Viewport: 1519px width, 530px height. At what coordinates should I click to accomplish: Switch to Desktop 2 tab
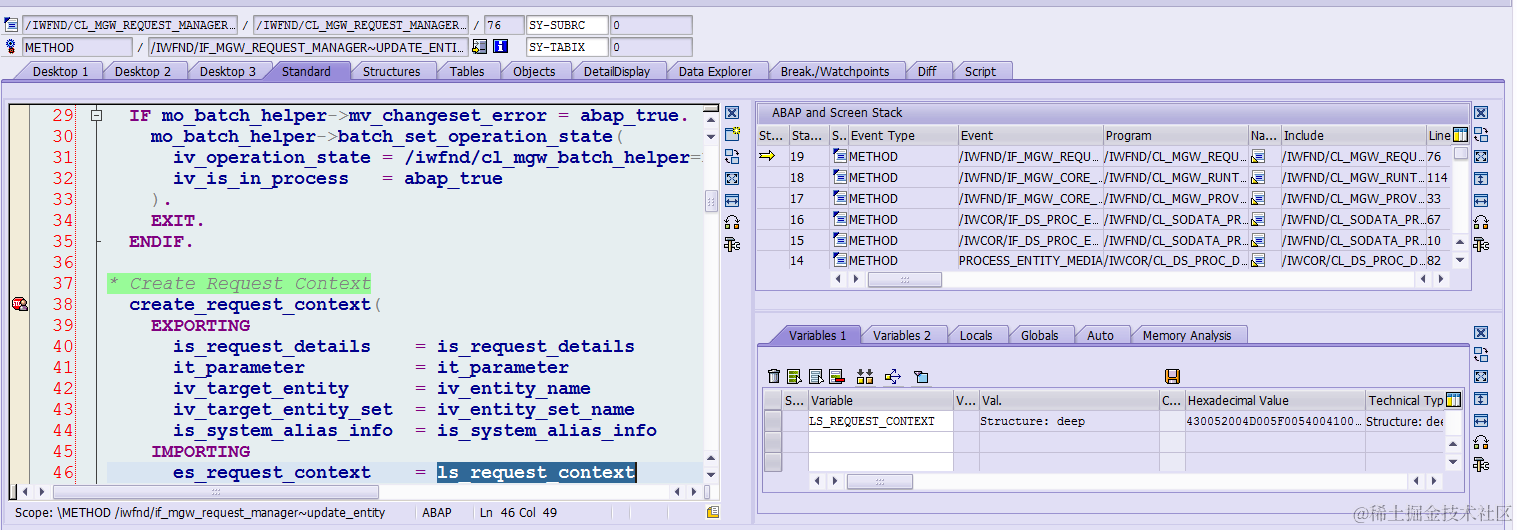[x=143, y=71]
